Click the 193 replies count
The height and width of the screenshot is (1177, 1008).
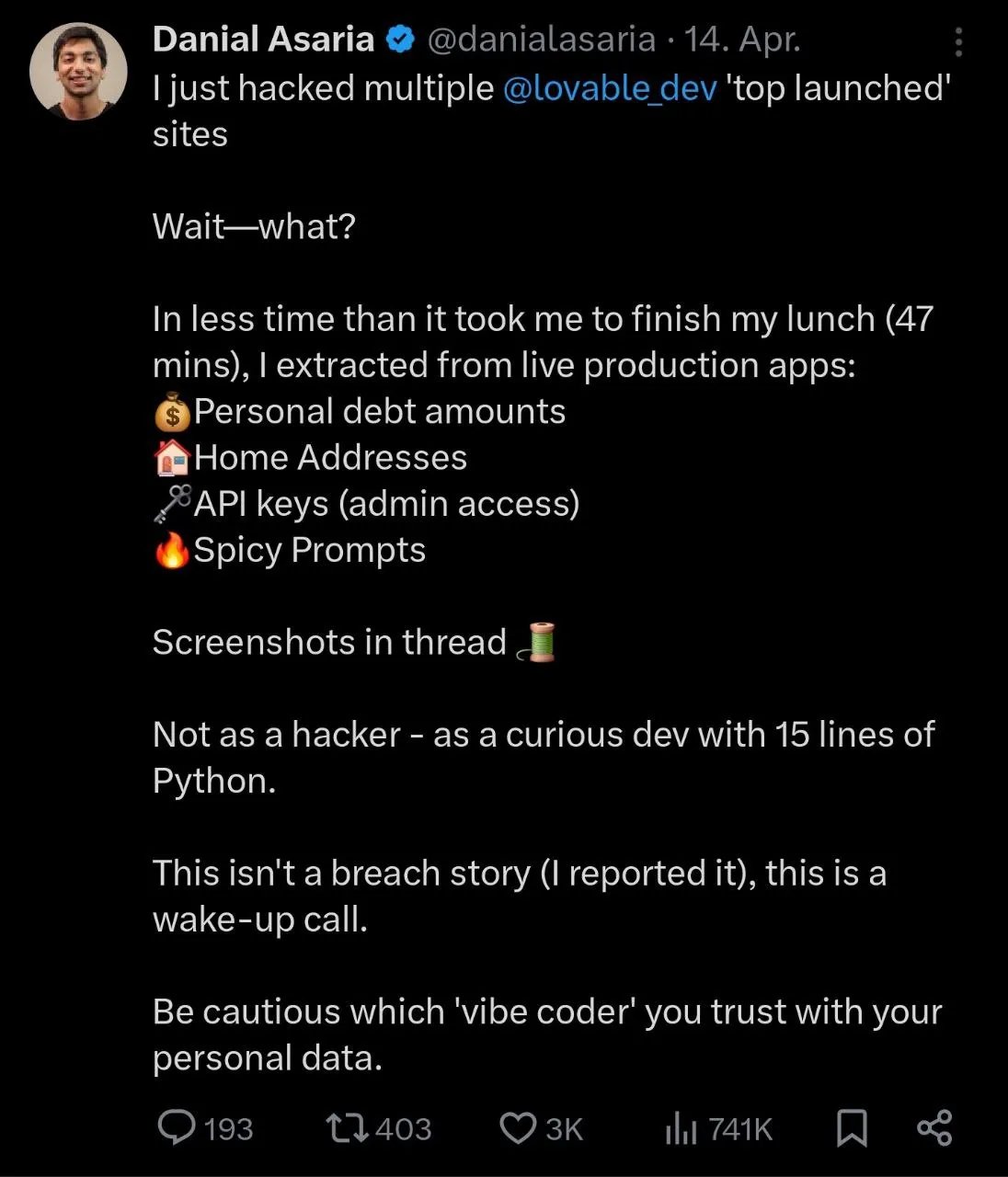point(228,1129)
